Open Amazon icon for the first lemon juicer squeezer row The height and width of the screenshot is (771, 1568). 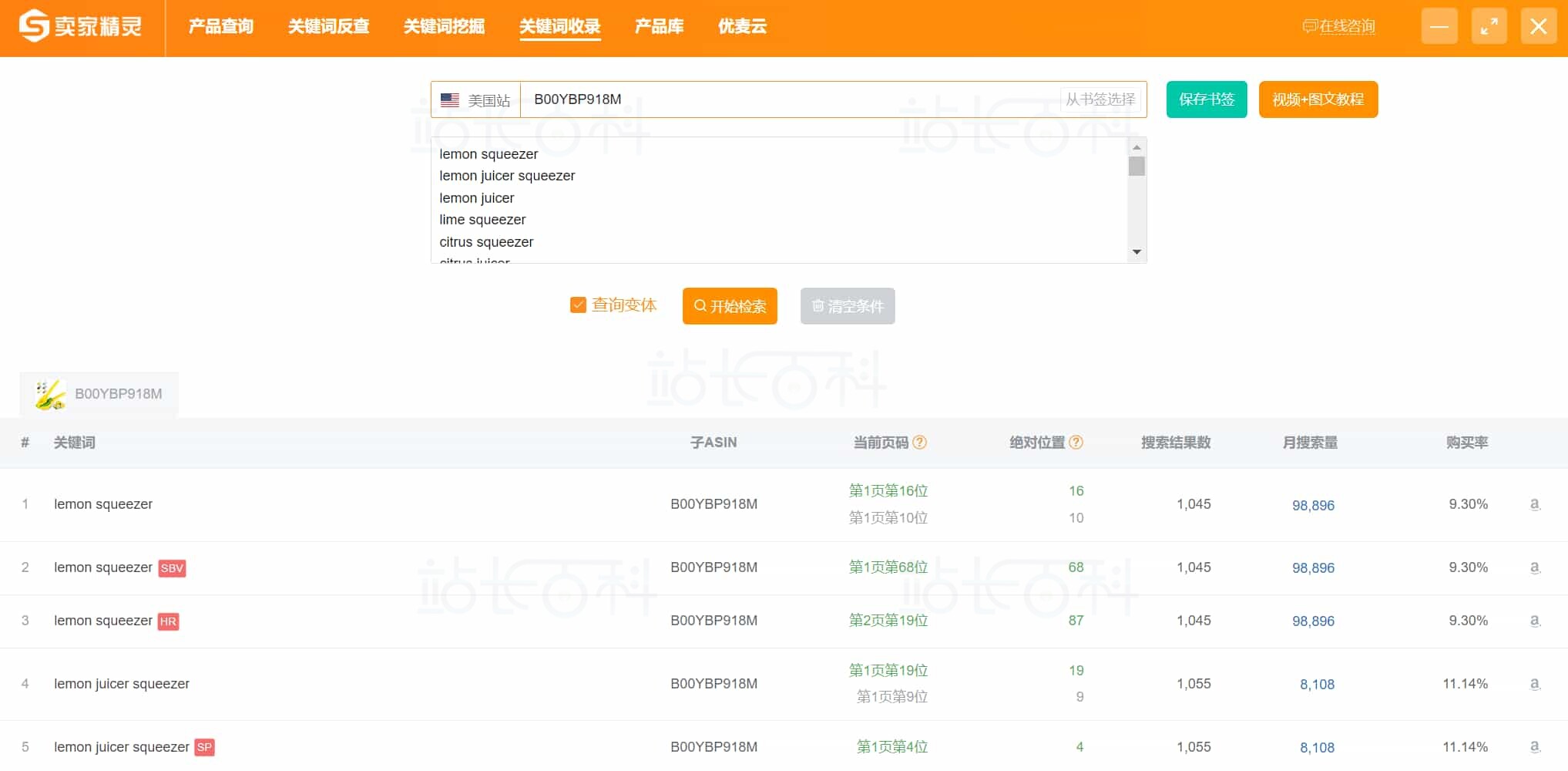click(1535, 684)
